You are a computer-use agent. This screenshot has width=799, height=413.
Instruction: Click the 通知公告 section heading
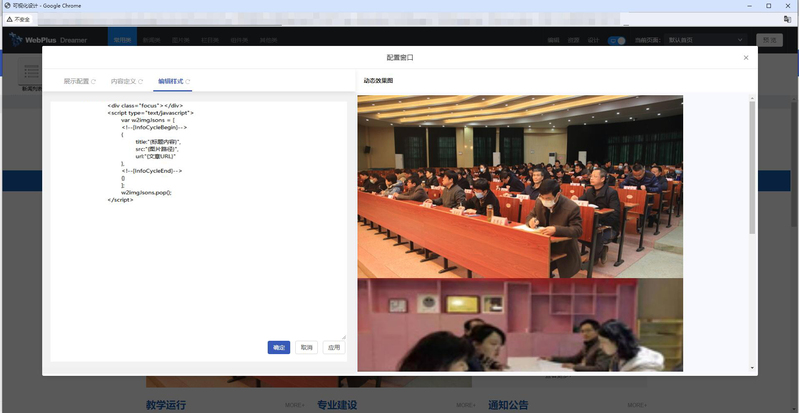(508, 405)
